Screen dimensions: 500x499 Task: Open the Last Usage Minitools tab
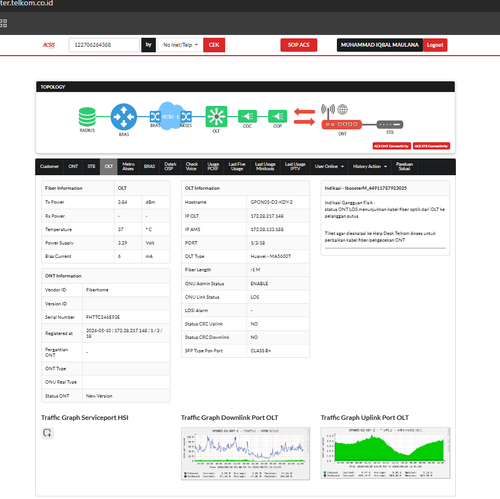coord(265,166)
